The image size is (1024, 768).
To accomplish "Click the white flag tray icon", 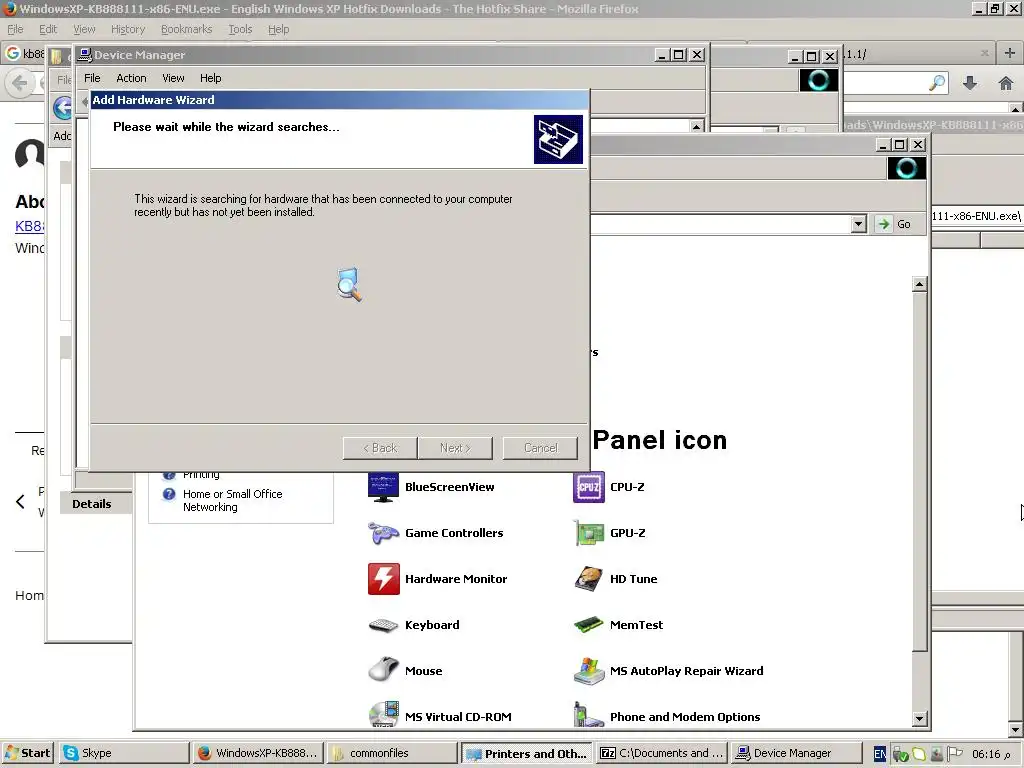I will [x=954, y=754].
